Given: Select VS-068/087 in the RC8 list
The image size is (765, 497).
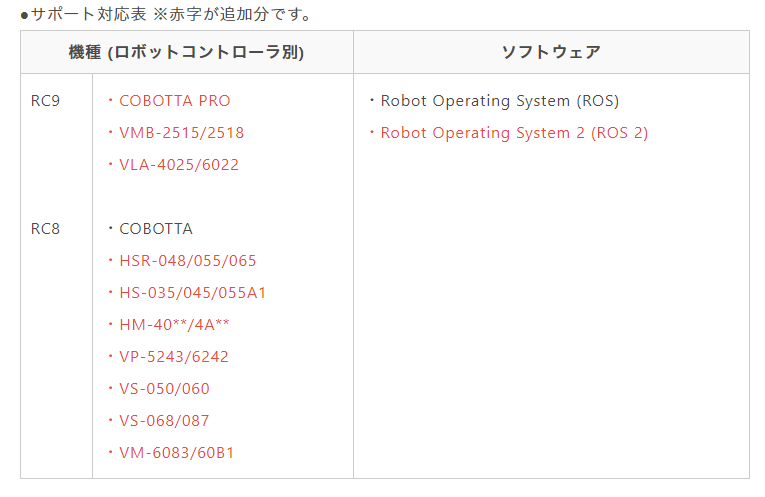Looking at the screenshot, I should coord(164,421).
